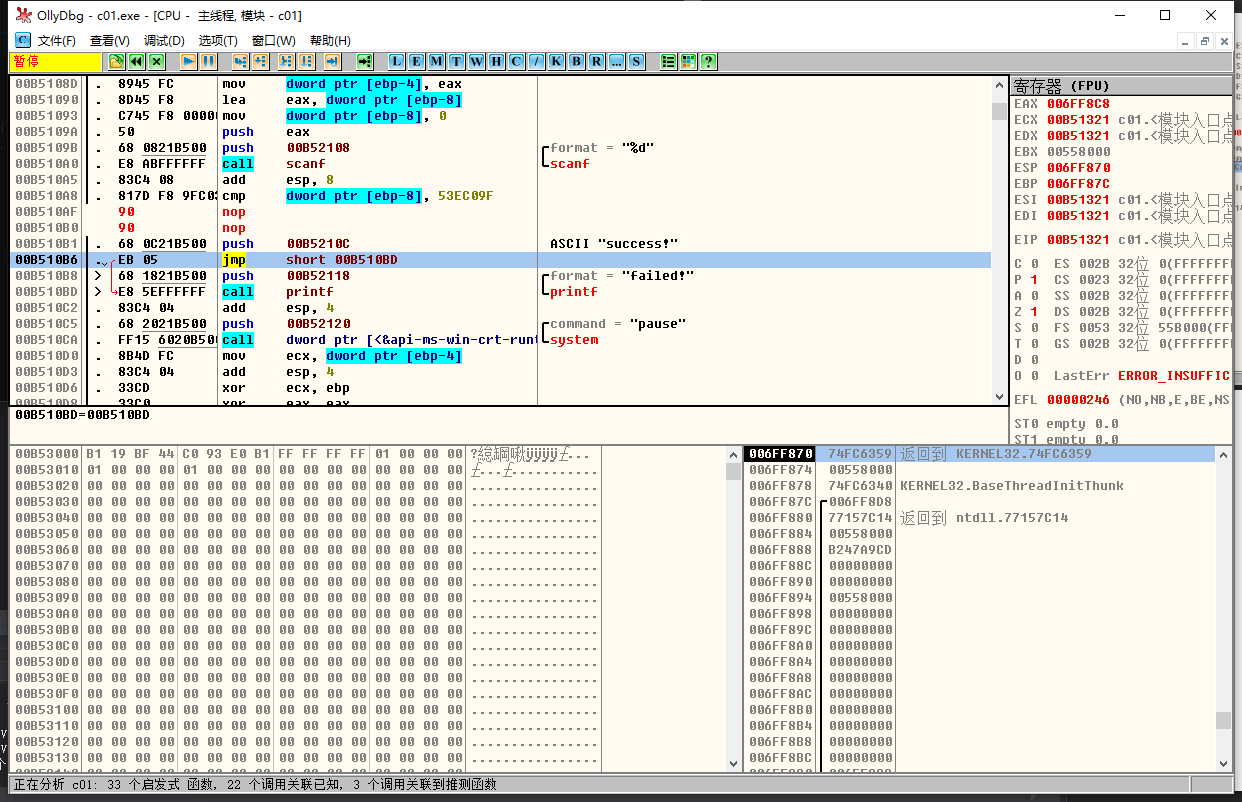This screenshot has height=802, width=1242.
Task: Click the LastErr ERROR_INSUFFIC entry
Action: 1142,376
